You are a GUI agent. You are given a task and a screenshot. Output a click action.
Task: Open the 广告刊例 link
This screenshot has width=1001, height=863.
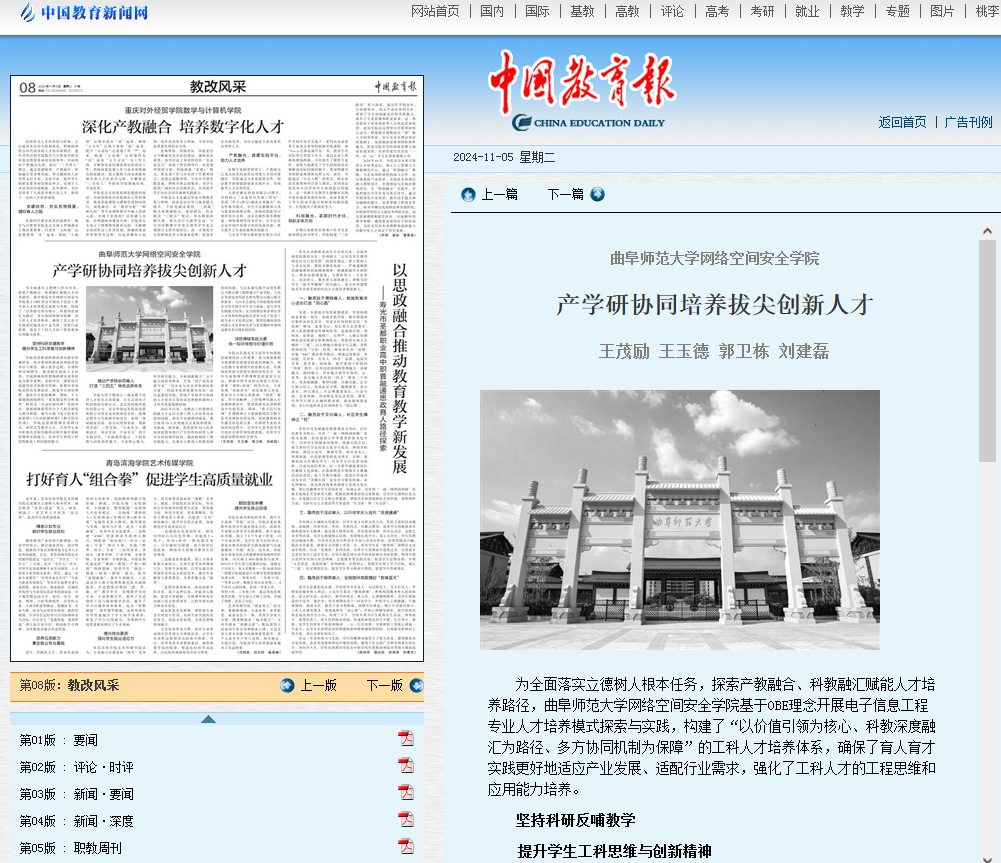point(968,122)
